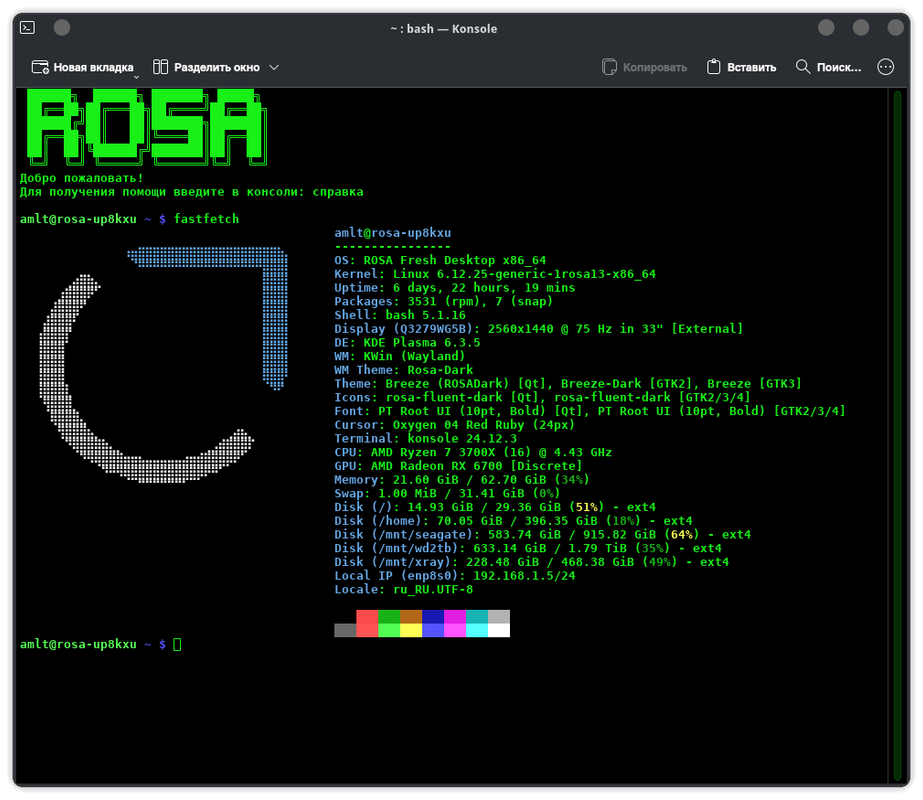Image resolution: width=923 pixels, height=800 pixels.
Task: Click the 'GPU: AMD Radeon RX 6700' line
Action: (459, 466)
